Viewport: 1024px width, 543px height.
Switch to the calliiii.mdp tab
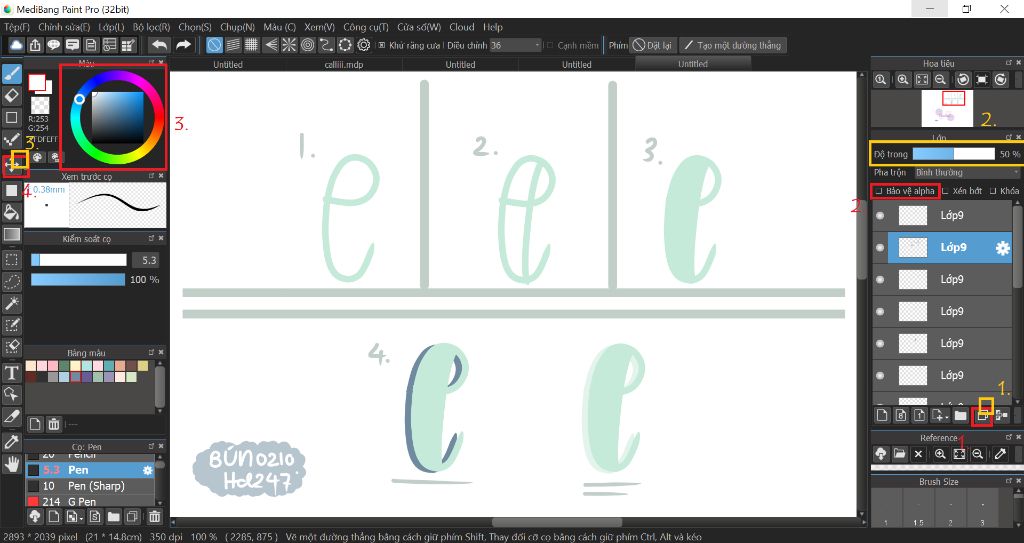coord(344,64)
